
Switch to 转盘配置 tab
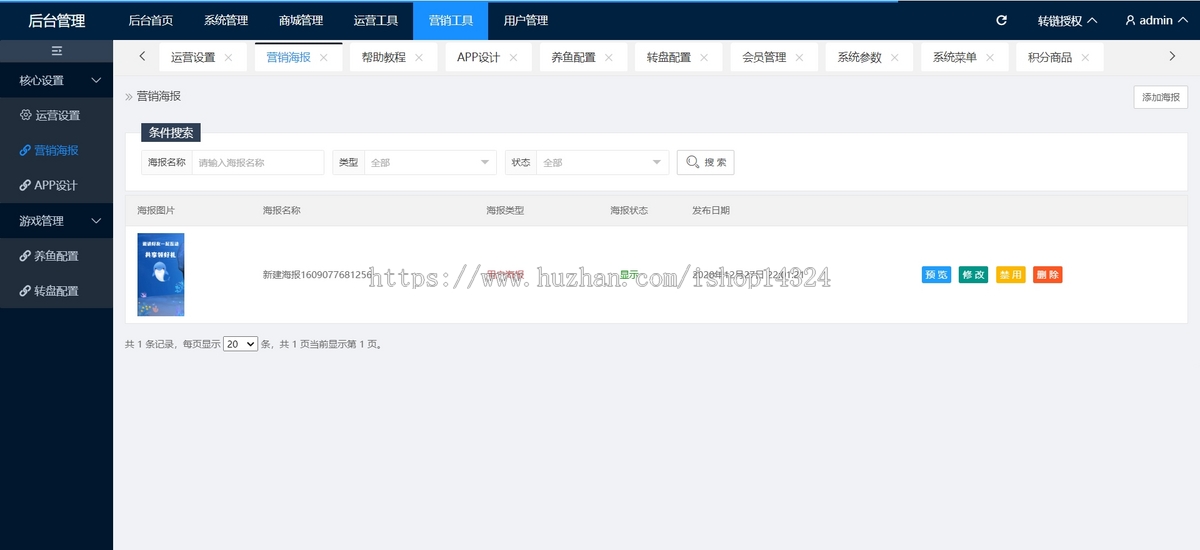point(669,58)
